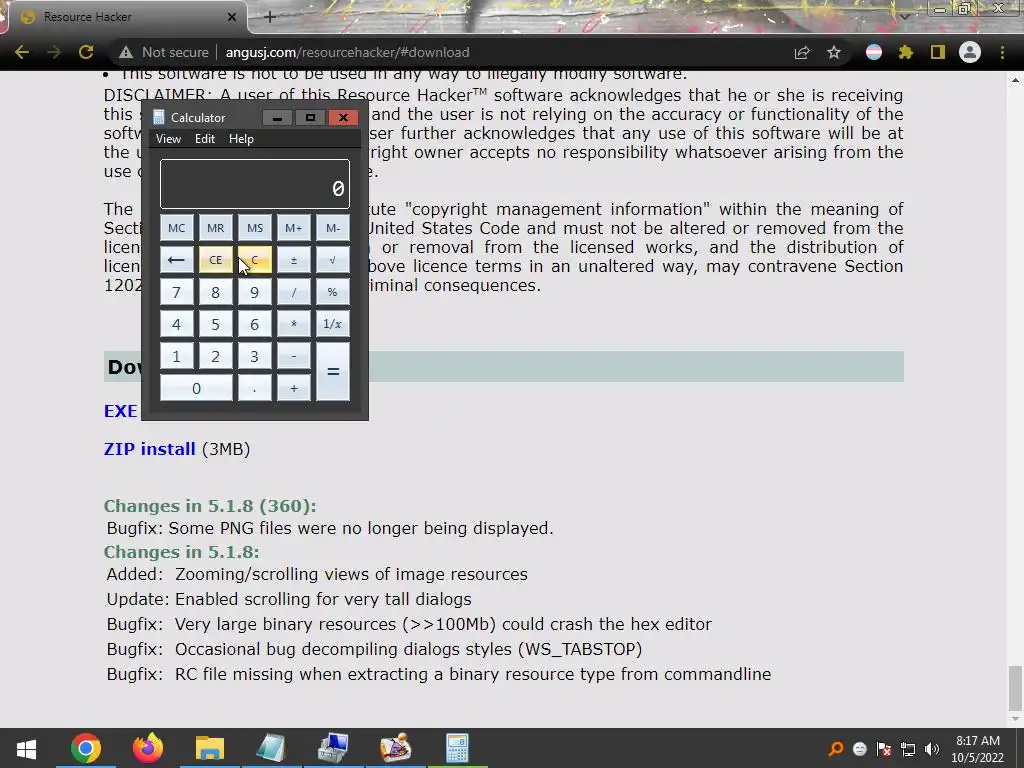1024x768 pixels.
Task: Bookmark this page with the star icon
Action: (834, 52)
